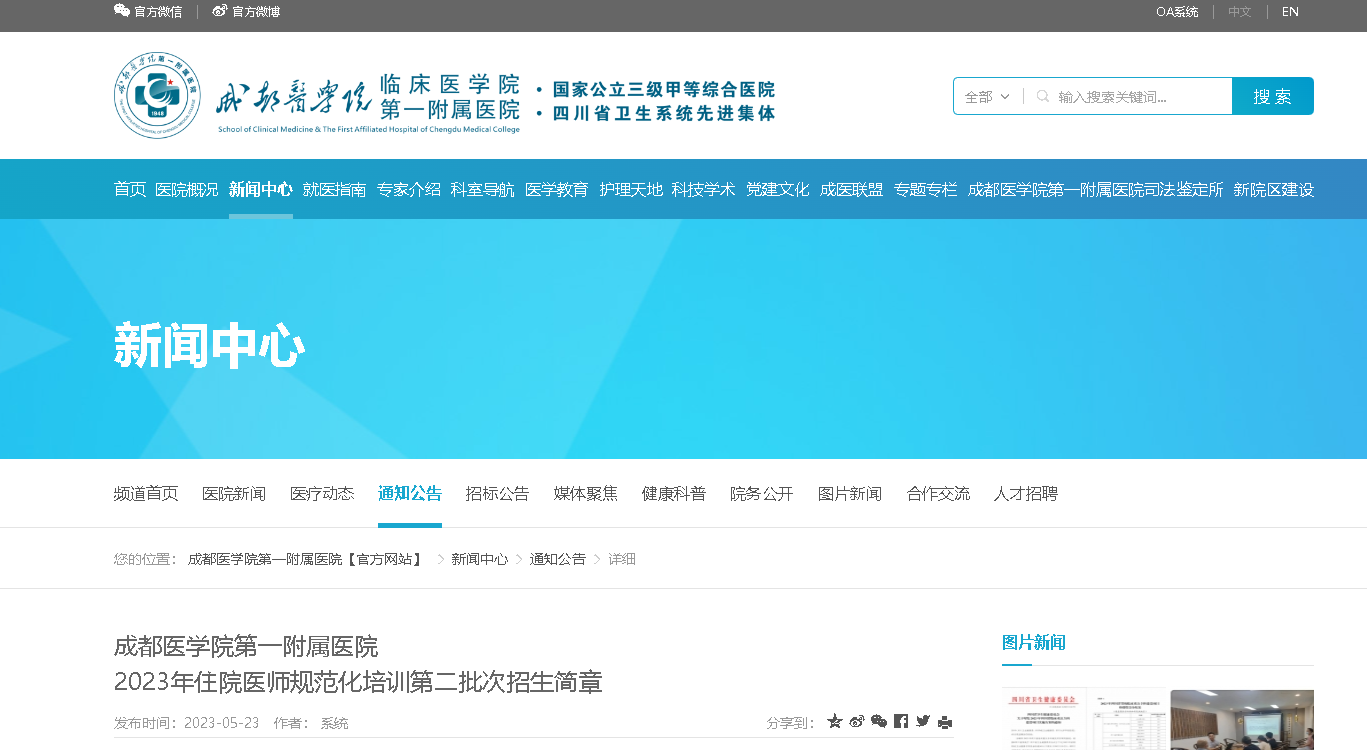Focus the search keyword input field
This screenshot has height=750, width=1367.
click(1140, 97)
